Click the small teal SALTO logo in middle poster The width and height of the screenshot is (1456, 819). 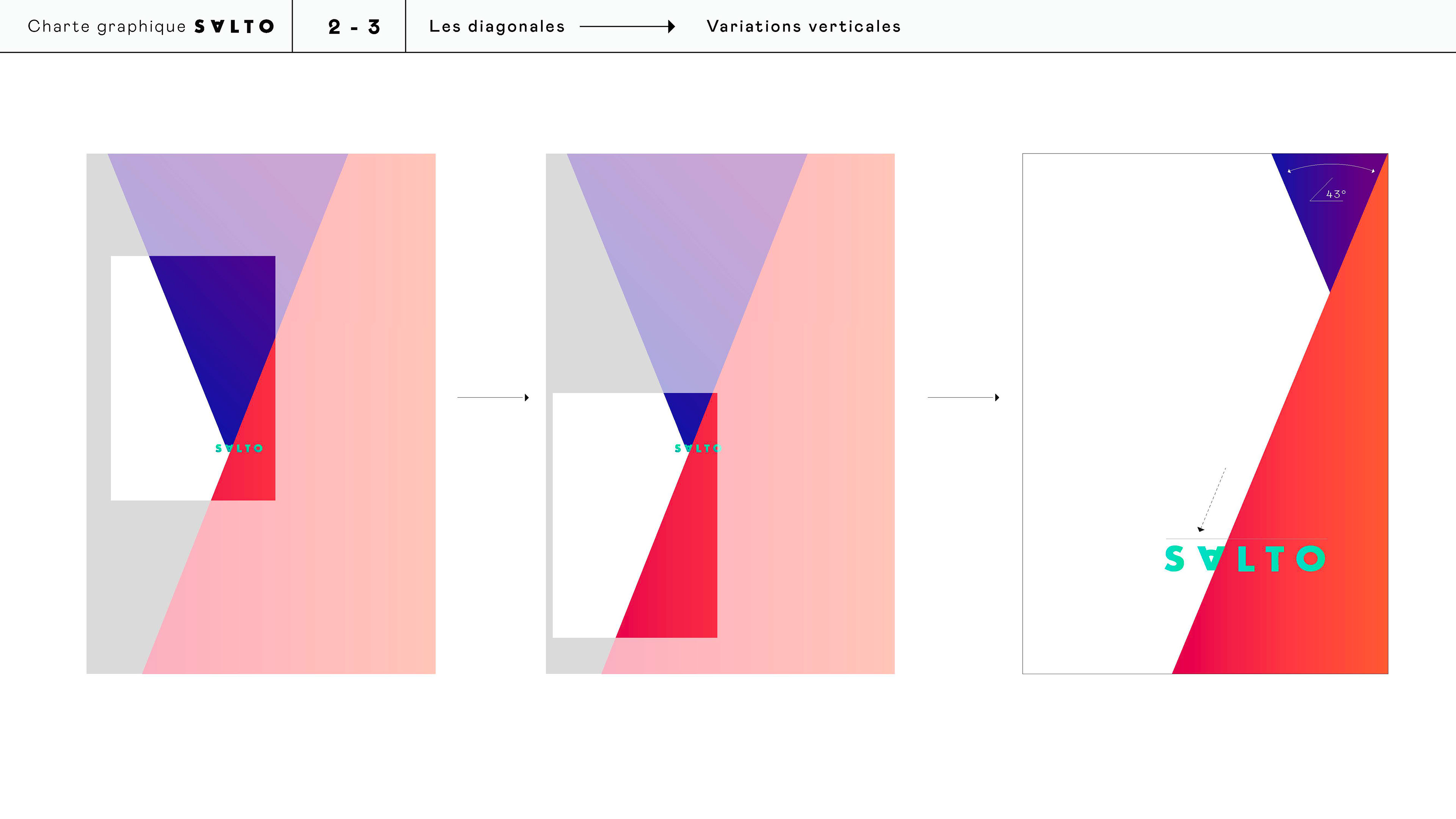[x=698, y=448]
